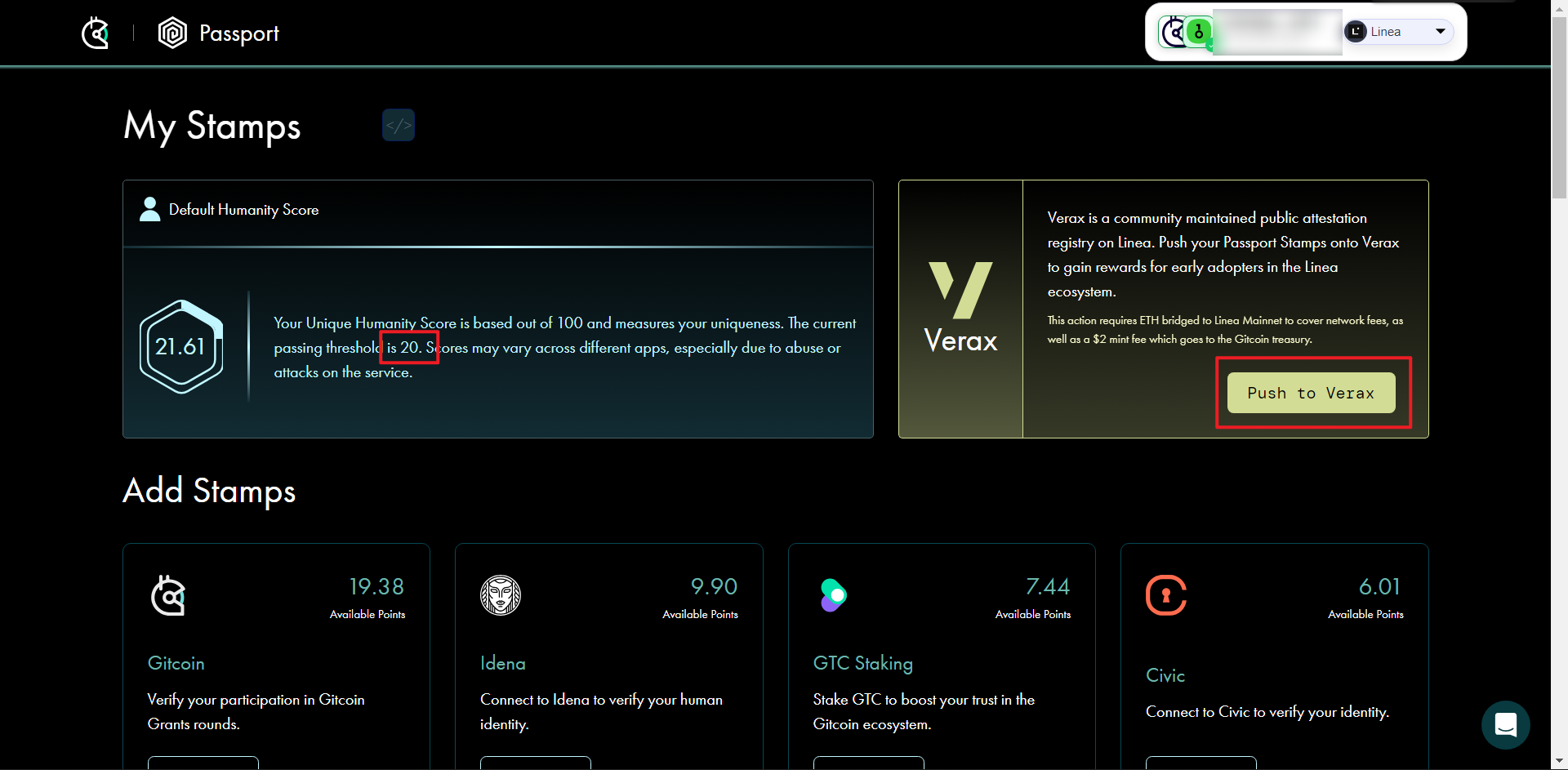Click the Idena stamp face icon

501,595
